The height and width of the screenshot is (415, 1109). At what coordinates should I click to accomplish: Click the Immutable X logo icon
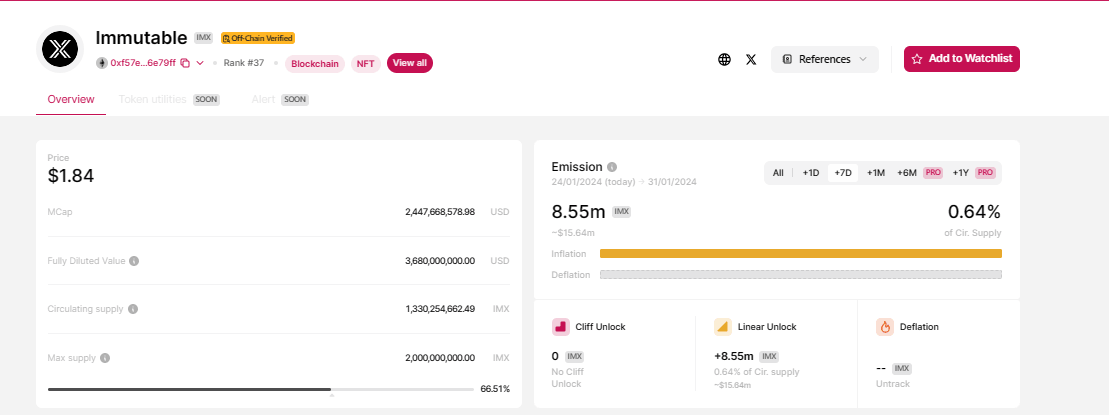click(x=62, y=49)
